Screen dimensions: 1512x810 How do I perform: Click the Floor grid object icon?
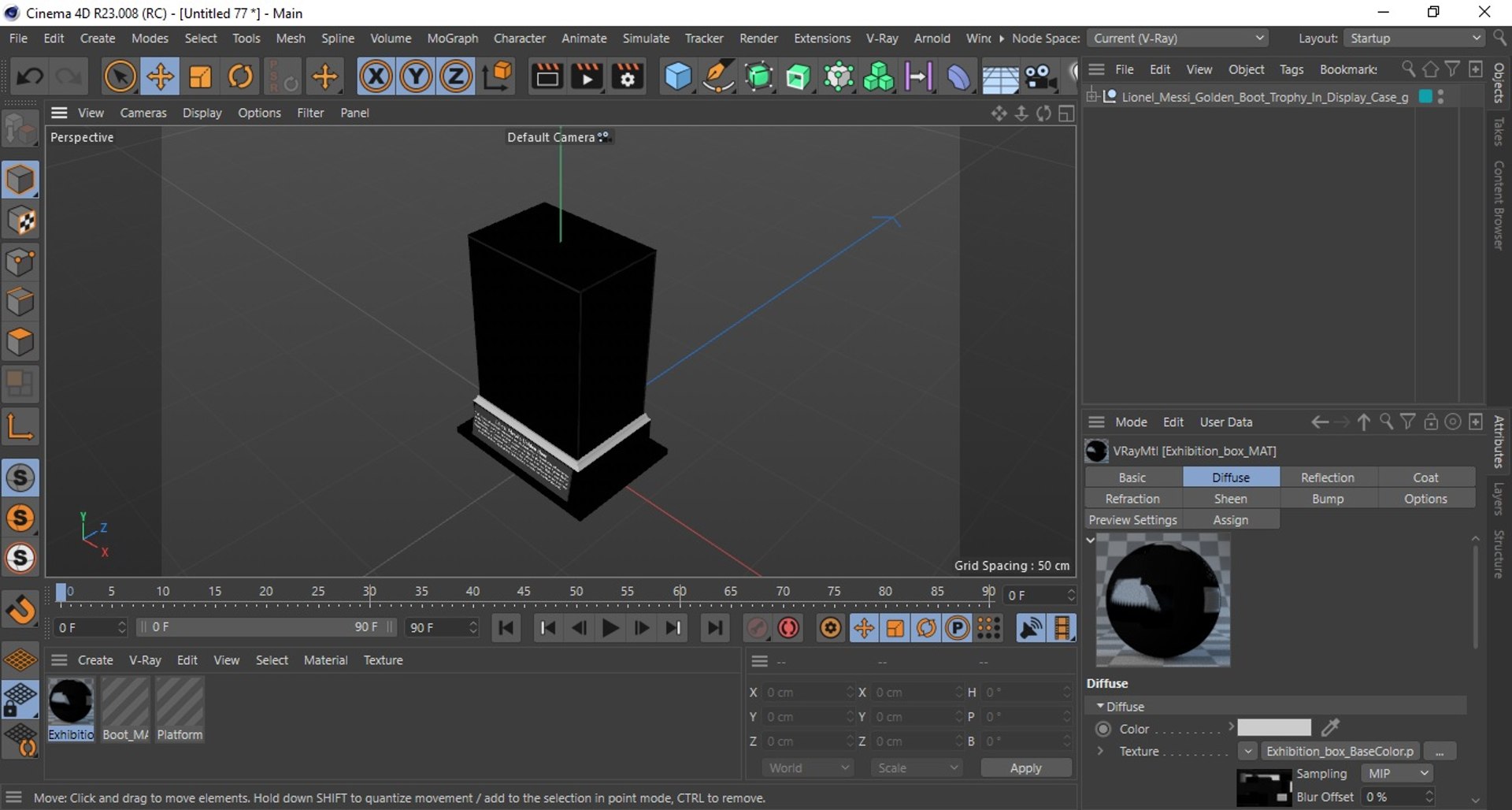[999, 76]
